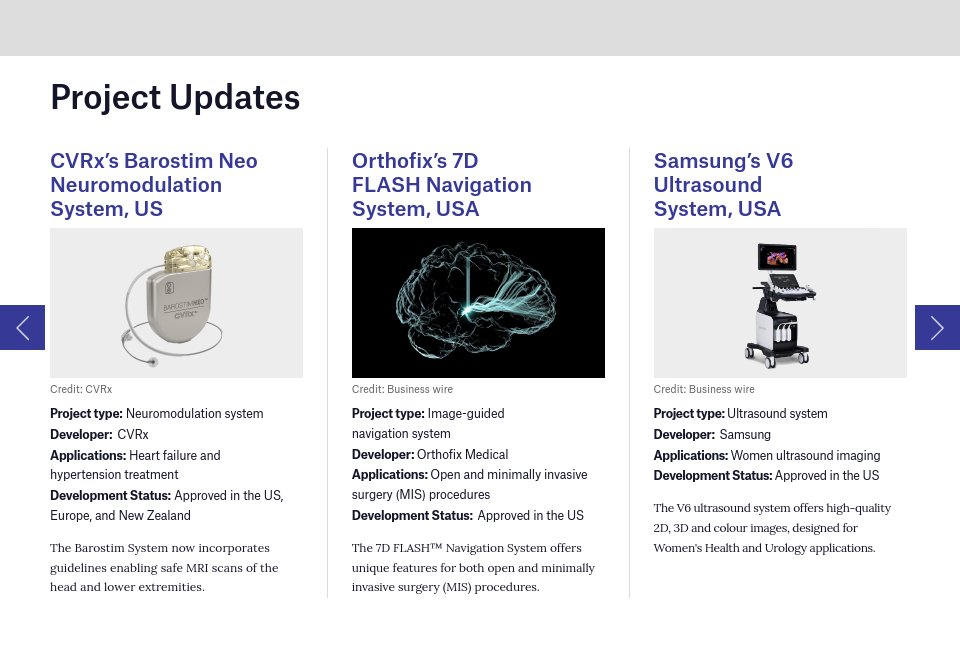Select 'Project type: Image-guided navigation system'

428,424
